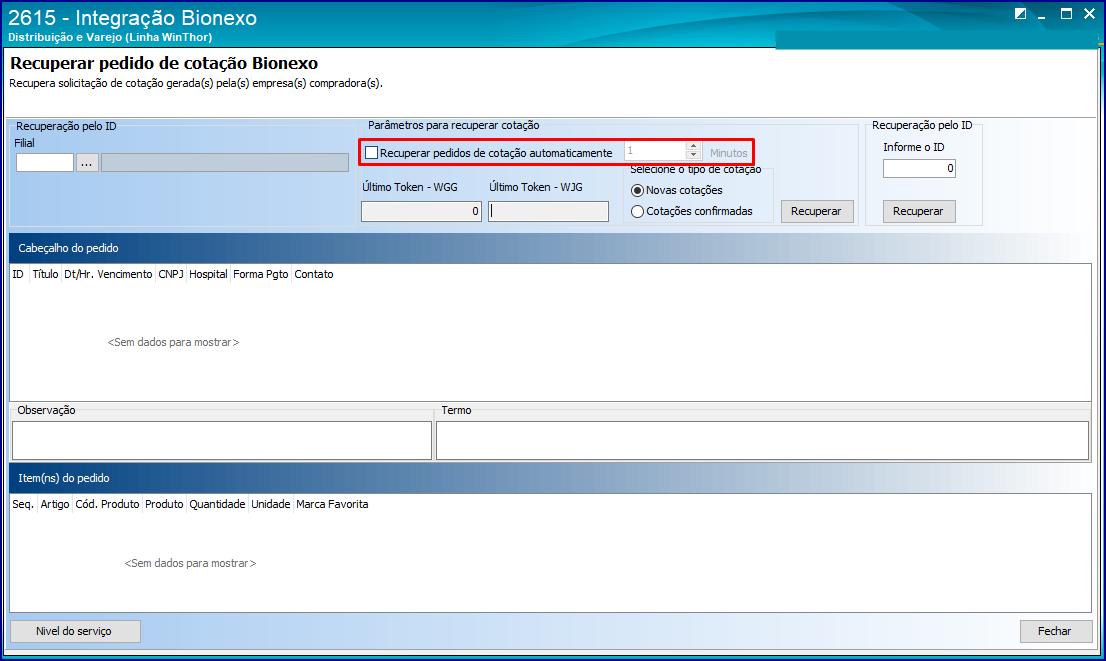The width and height of the screenshot is (1106, 661).
Task: Focus the Último Token - WGG field
Action: (421, 212)
